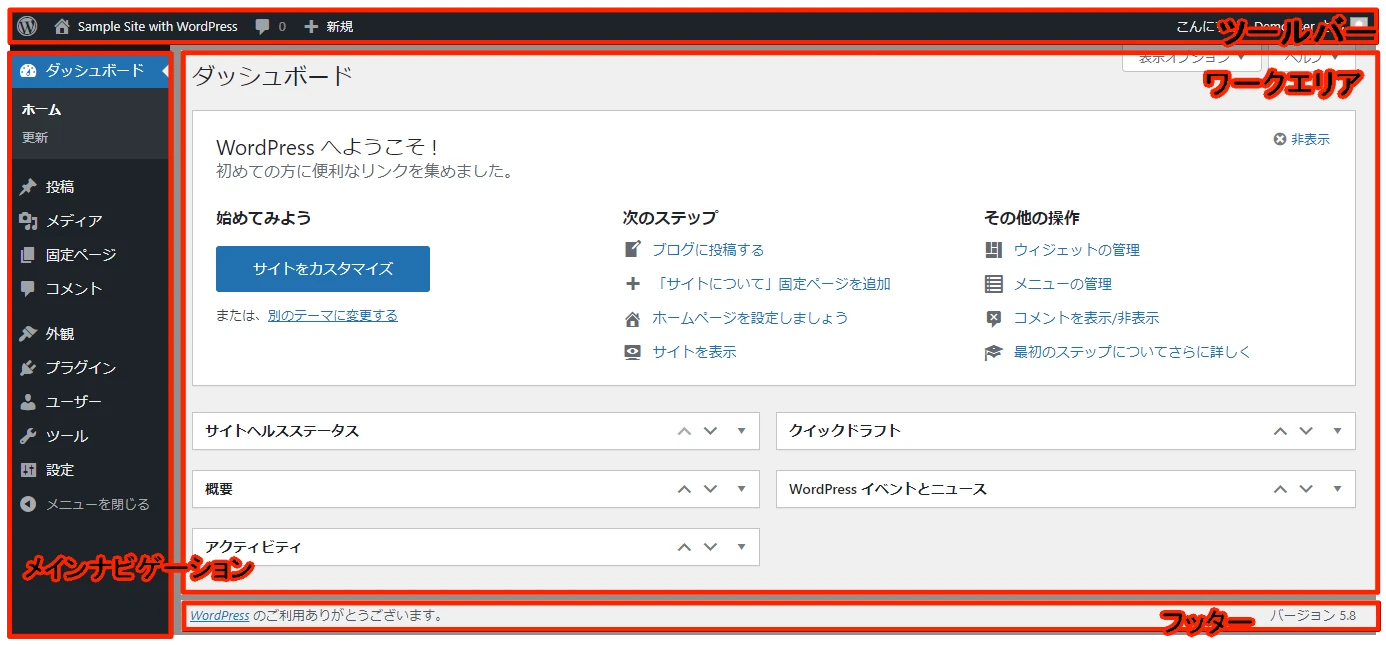1386x645 pixels.
Task: Toggle the サイトヘルスステータス panel triangle
Action: click(x=741, y=431)
